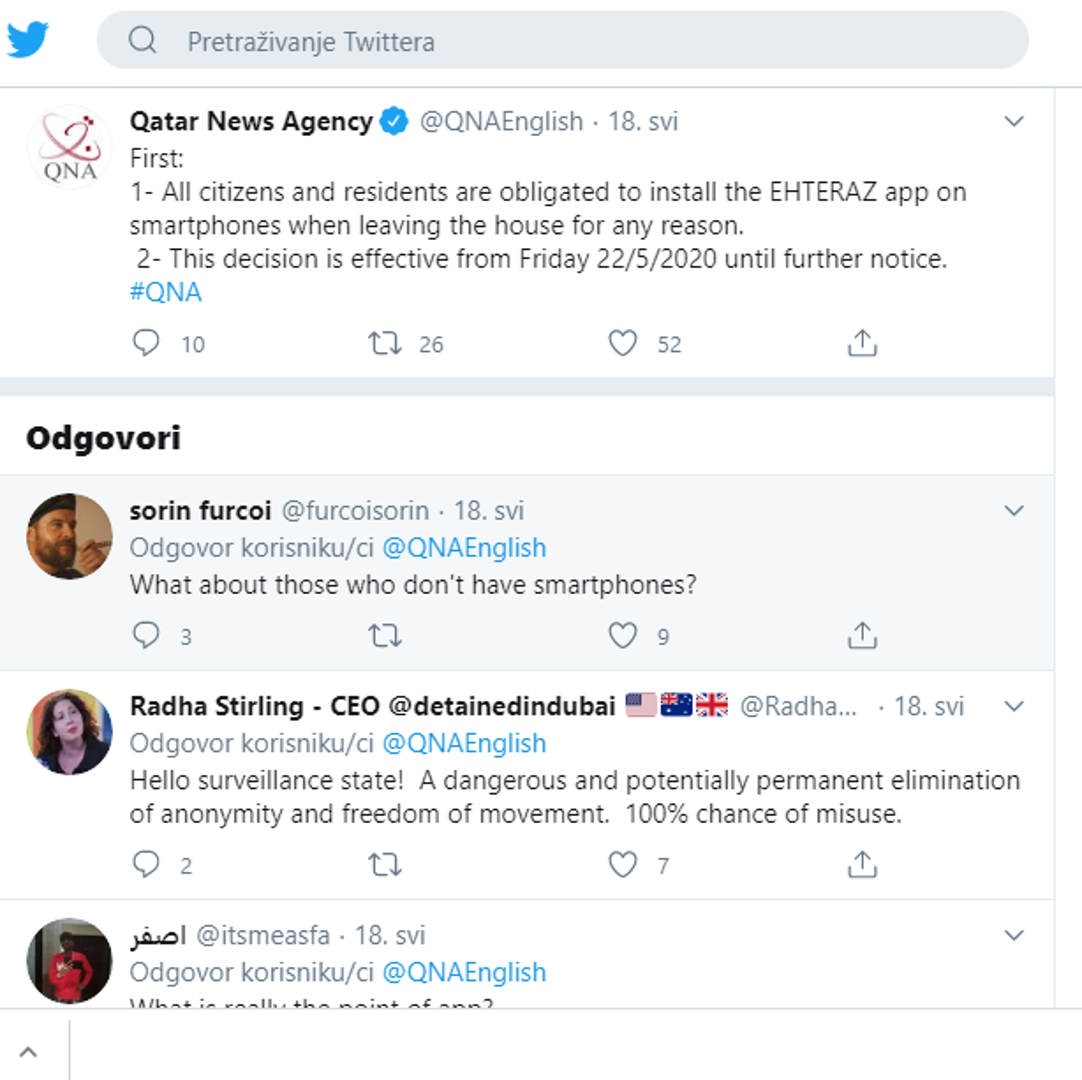Open Qatar News Agency tweet options chevron
Viewport: 1082px width, 1080px height.
1014,122
